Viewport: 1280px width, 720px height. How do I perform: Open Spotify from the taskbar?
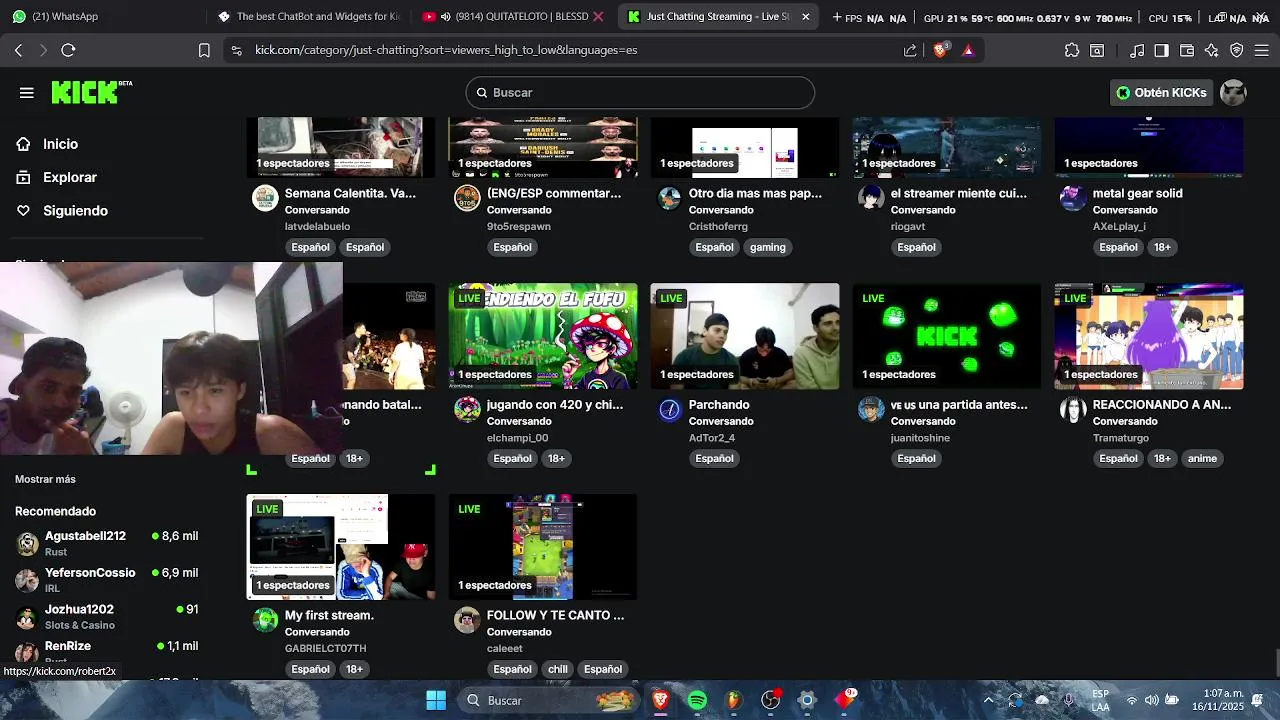tap(697, 700)
